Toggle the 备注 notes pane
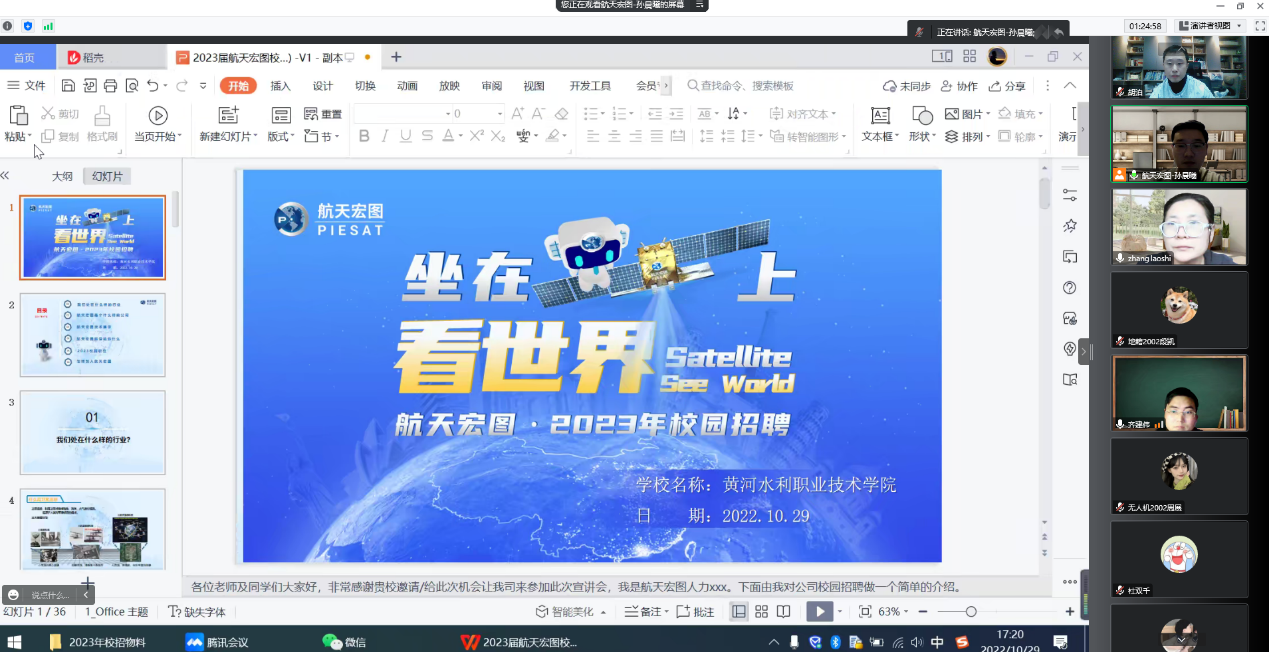 (642, 612)
